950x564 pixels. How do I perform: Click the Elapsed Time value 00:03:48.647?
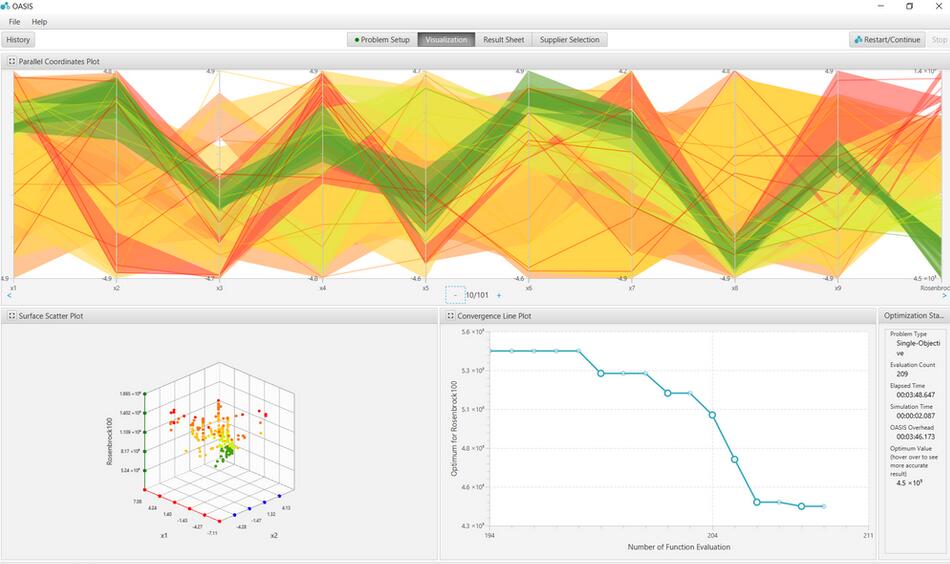915,394
